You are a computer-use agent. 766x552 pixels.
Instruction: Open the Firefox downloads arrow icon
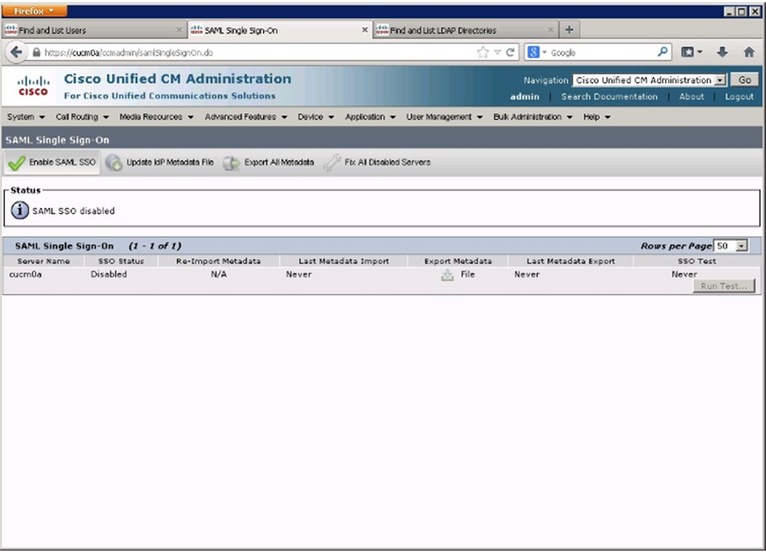[x=722, y=52]
